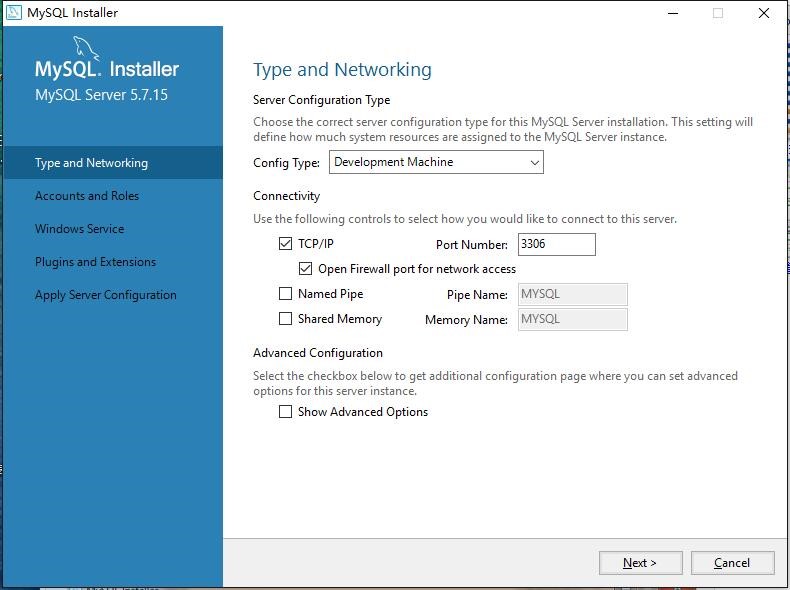This screenshot has width=790, height=590.
Task: Select Plugins and Extensions in sidebar
Action: click(x=95, y=262)
